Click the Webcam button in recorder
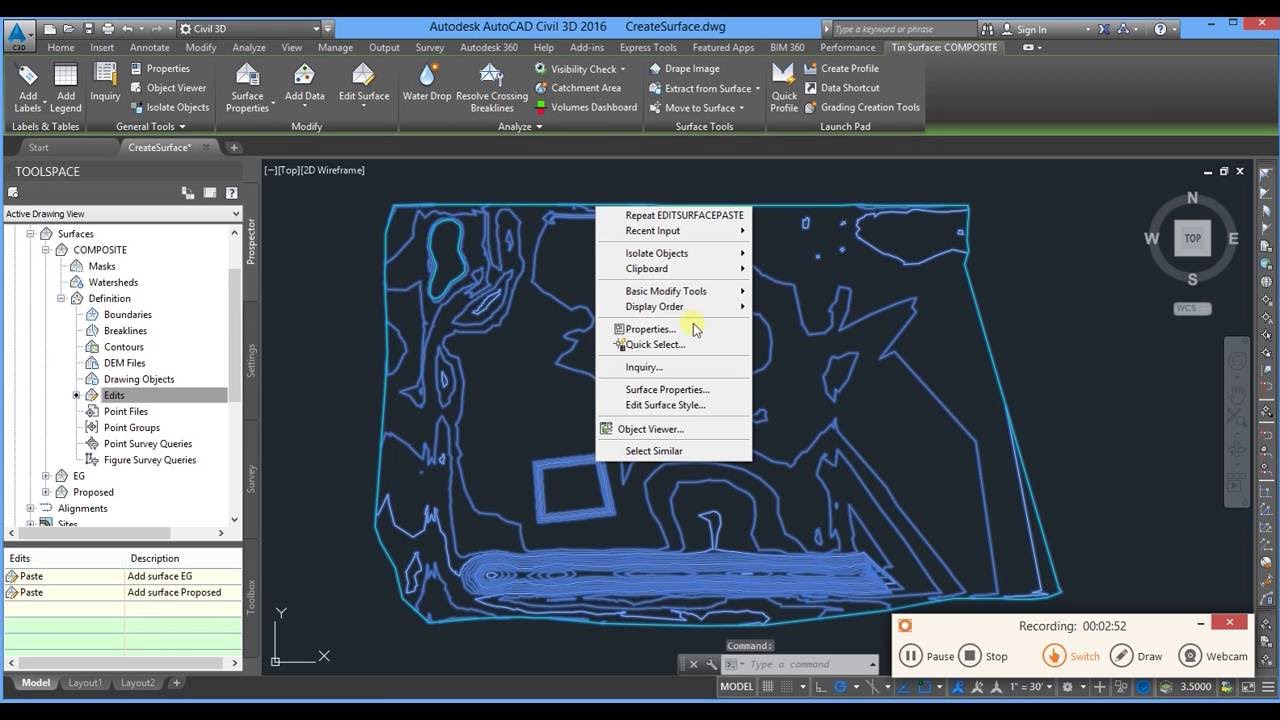The image size is (1280, 720). (1213, 656)
